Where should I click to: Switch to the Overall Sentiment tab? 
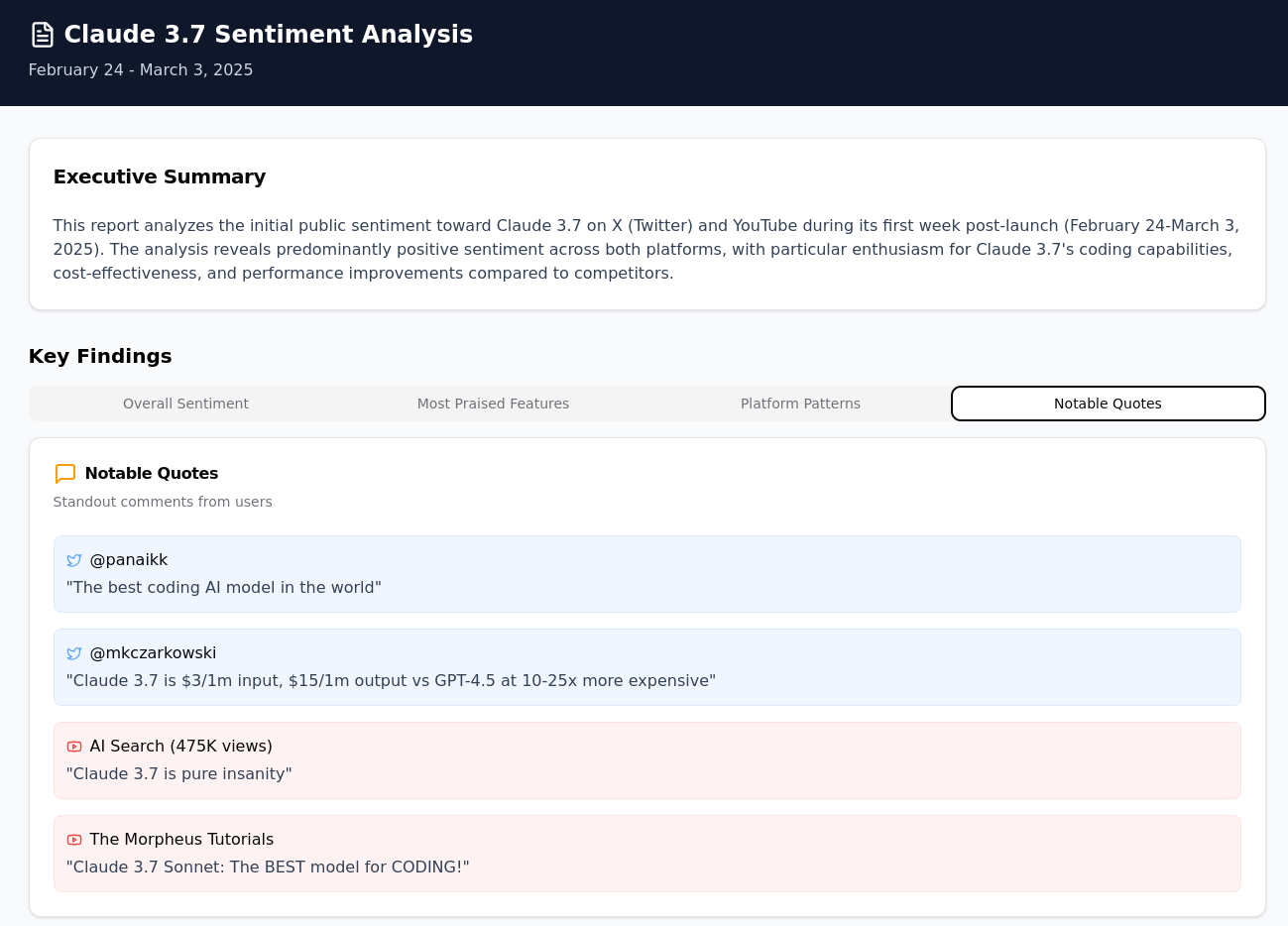pyautogui.click(x=185, y=404)
